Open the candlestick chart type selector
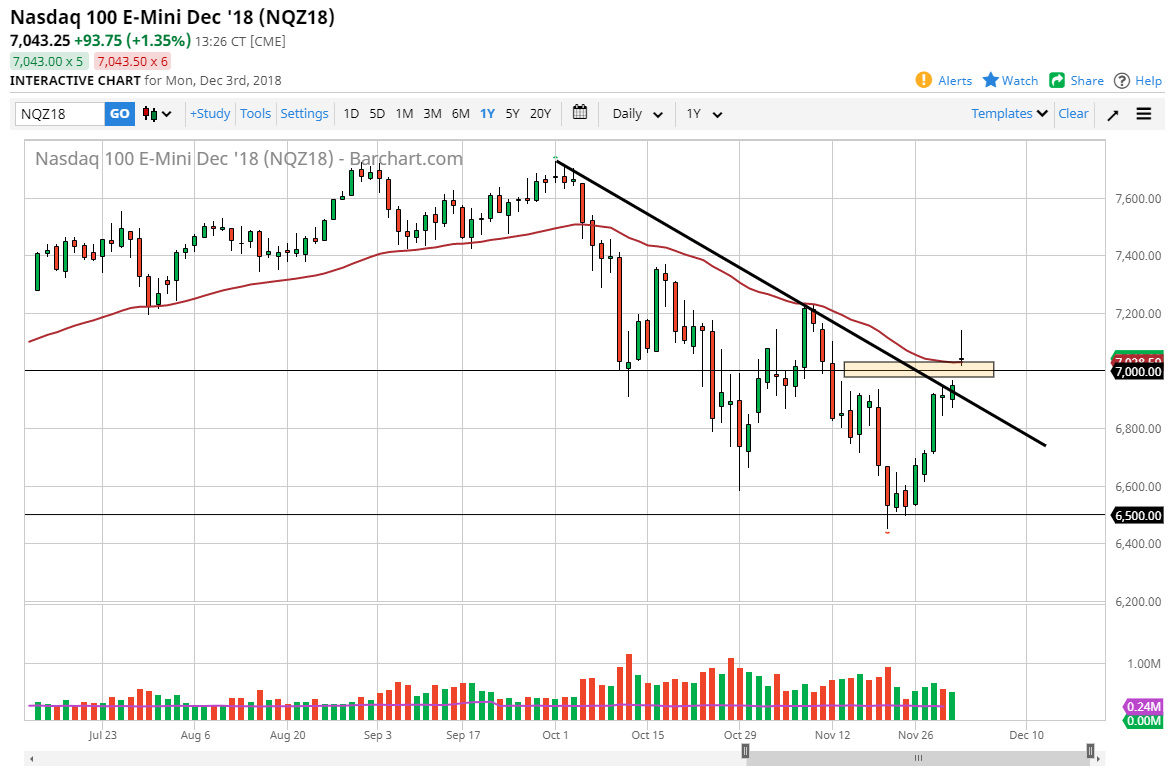The image size is (1169, 769). [157, 114]
